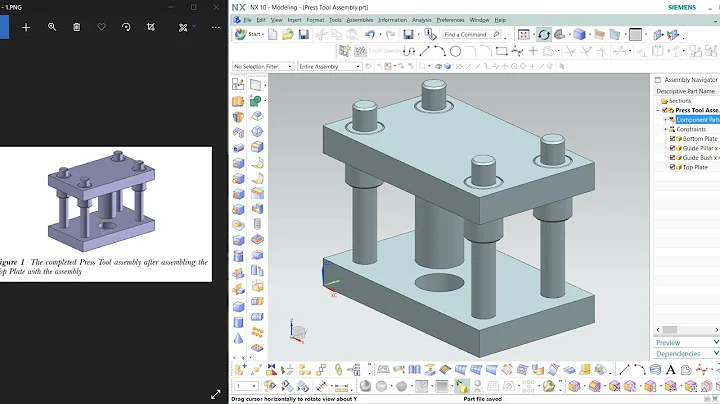Viewport: 720px width, 404px height.
Task: Click the Zoom icon in the photo viewer
Action: pyautogui.click(x=52, y=27)
